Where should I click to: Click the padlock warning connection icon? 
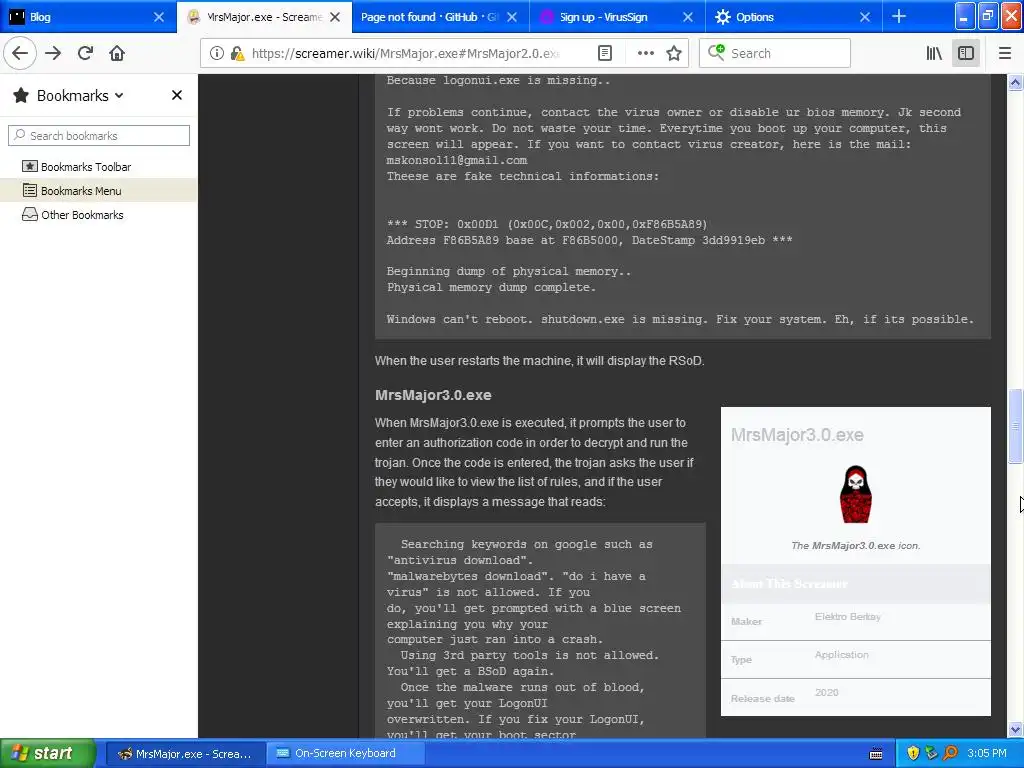pyautogui.click(x=237, y=53)
